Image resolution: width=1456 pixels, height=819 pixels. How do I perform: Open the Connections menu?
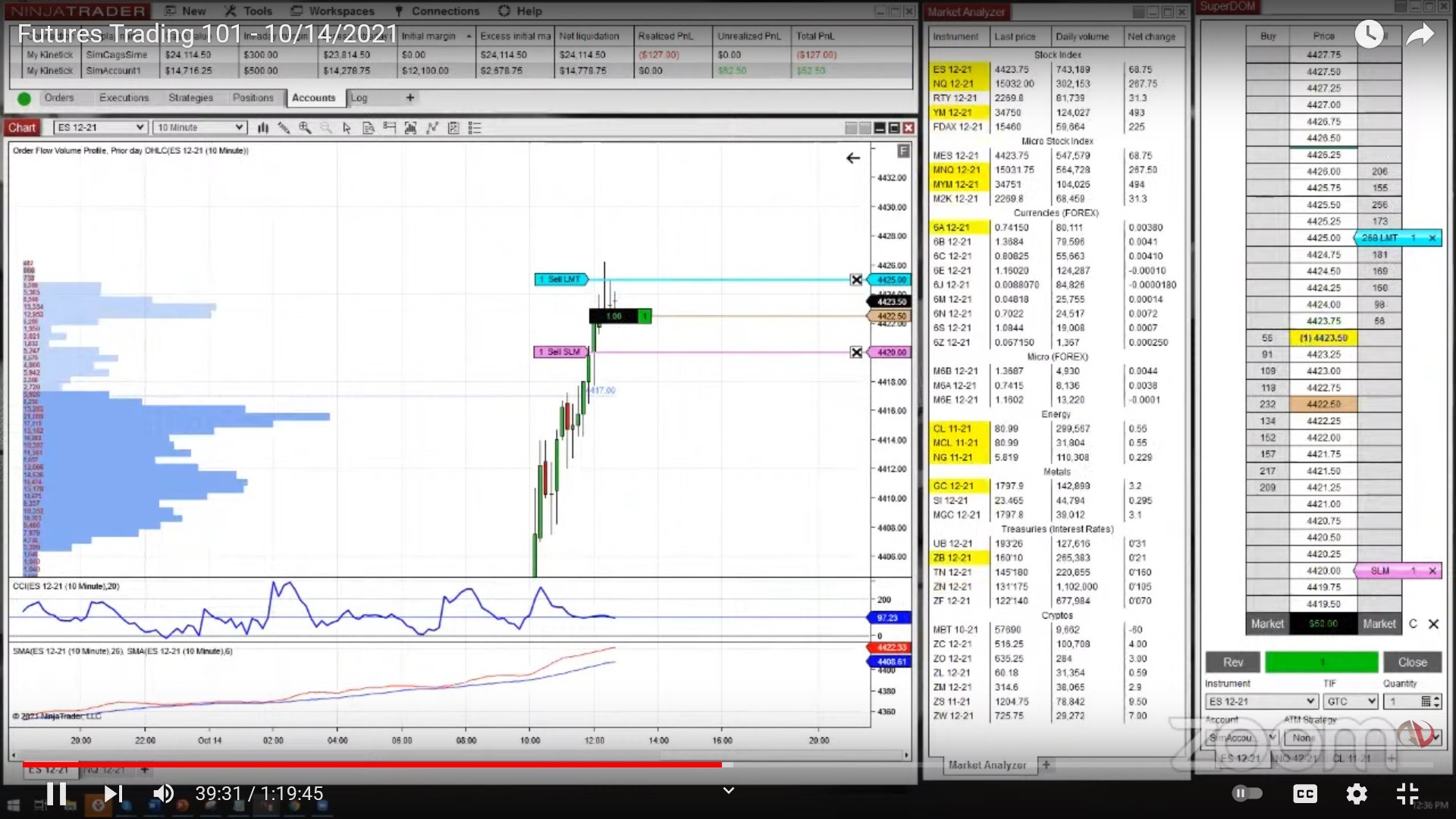click(x=444, y=11)
